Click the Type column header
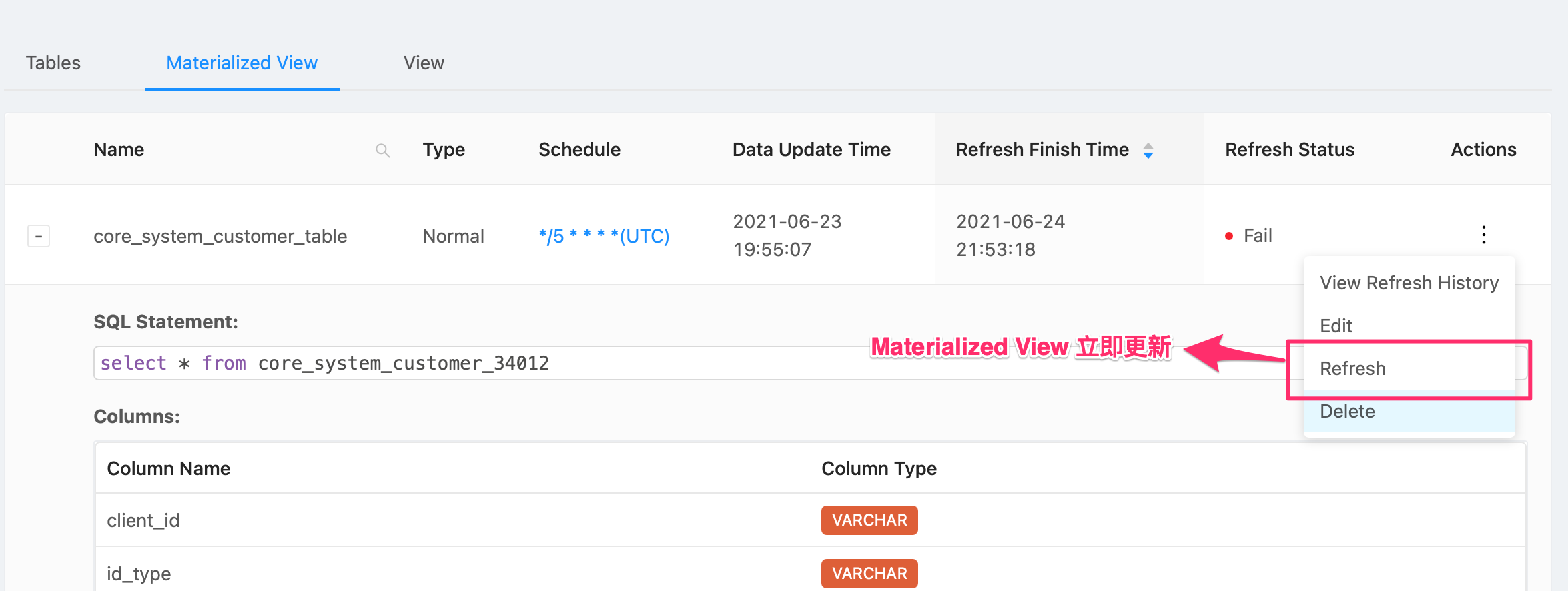Viewport: 1568px width, 591px height. coord(444,149)
